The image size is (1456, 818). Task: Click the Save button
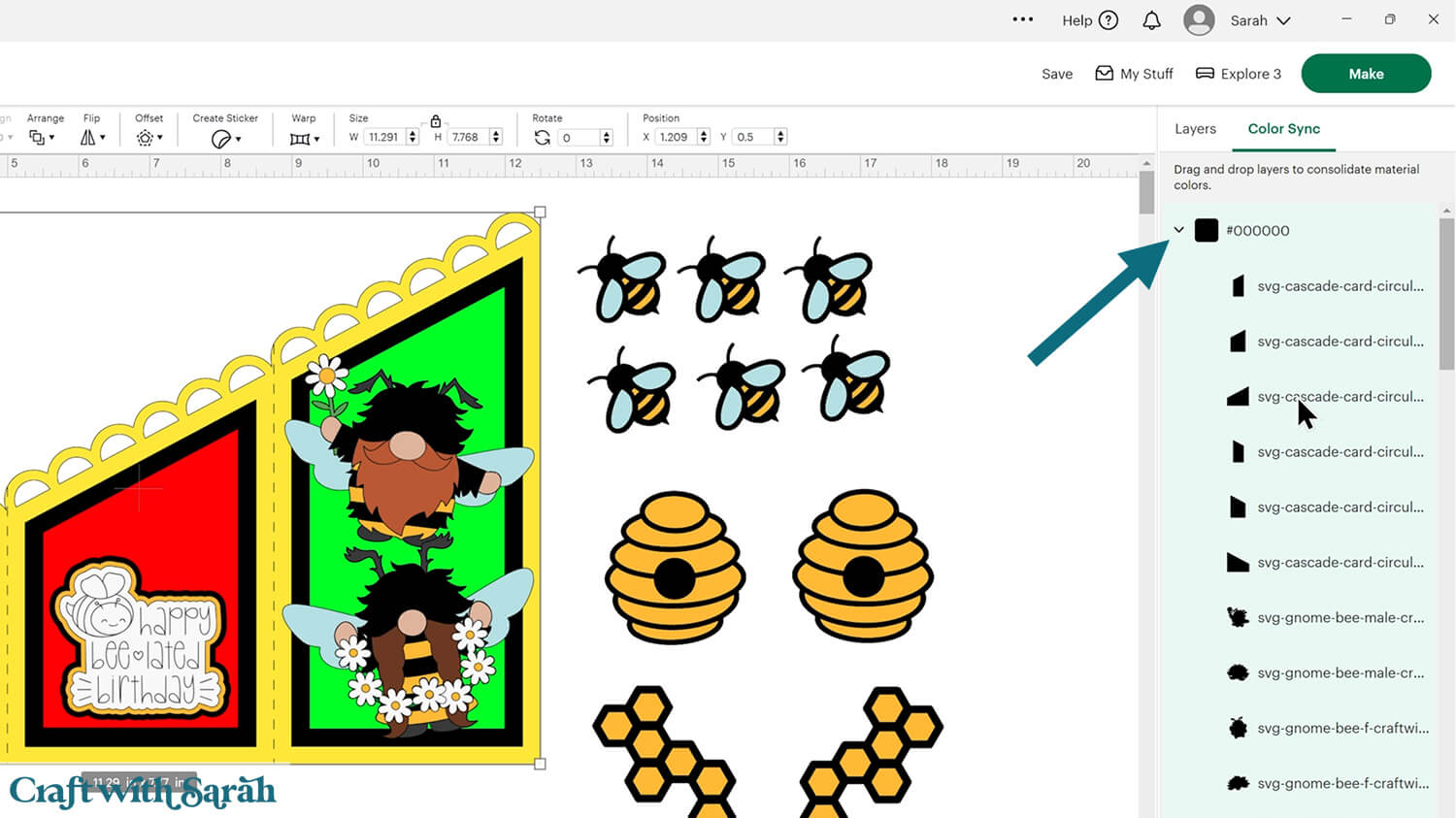(1057, 74)
